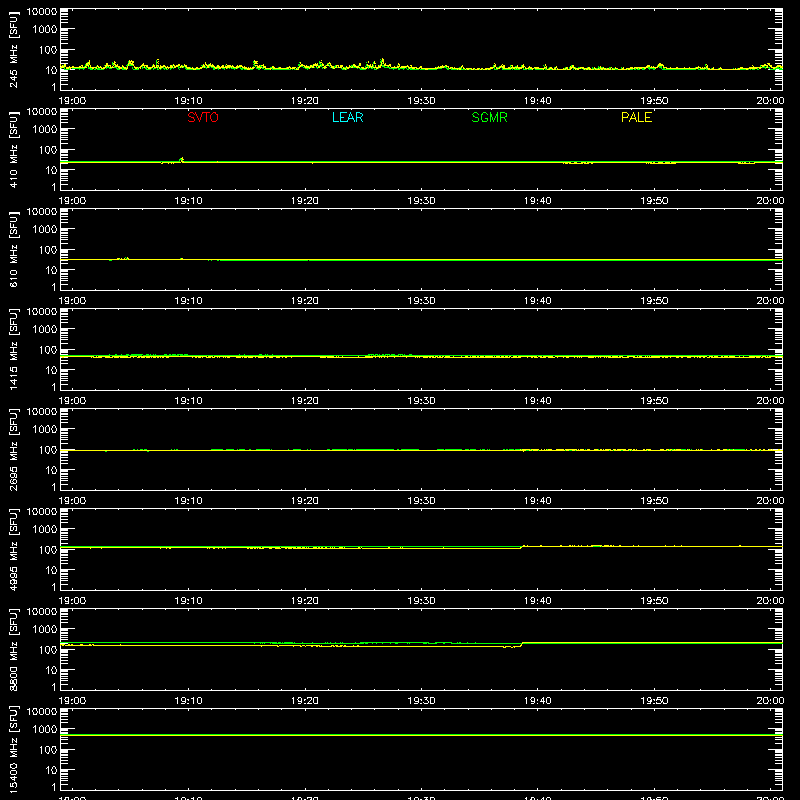Click the green SGMR station label
This screenshot has height=800, width=800.
(x=489, y=117)
